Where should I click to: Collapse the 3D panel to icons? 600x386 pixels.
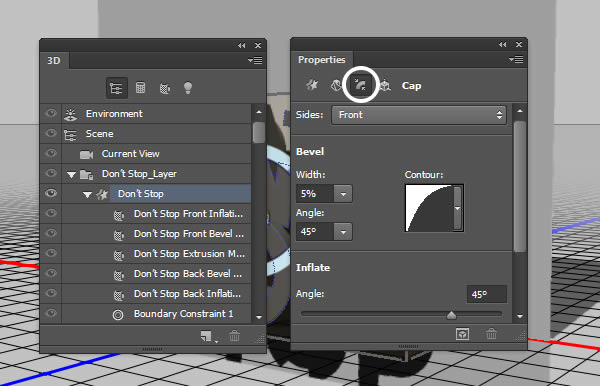241,46
